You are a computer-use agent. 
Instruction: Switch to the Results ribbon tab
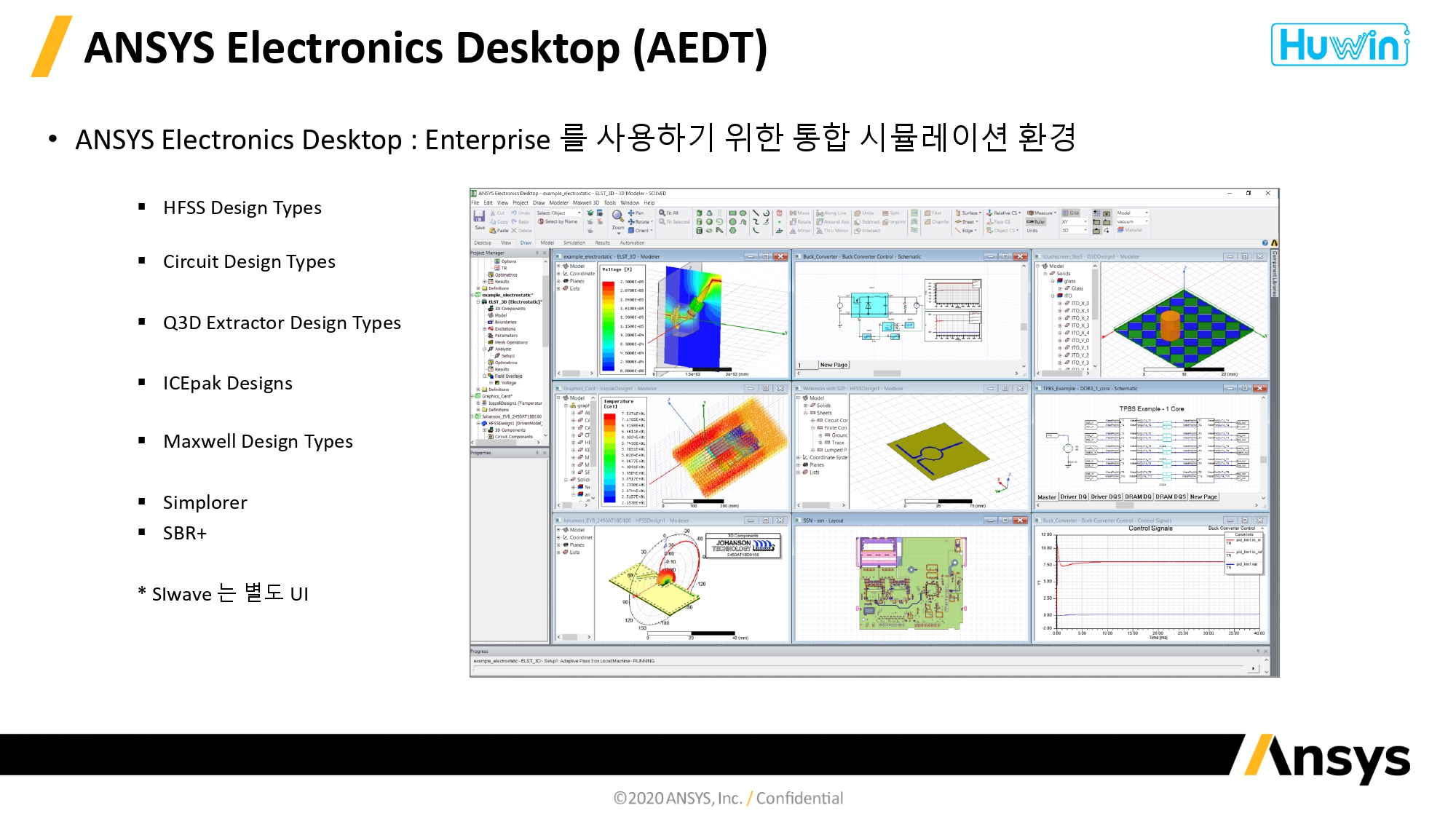pyautogui.click(x=603, y=243)
